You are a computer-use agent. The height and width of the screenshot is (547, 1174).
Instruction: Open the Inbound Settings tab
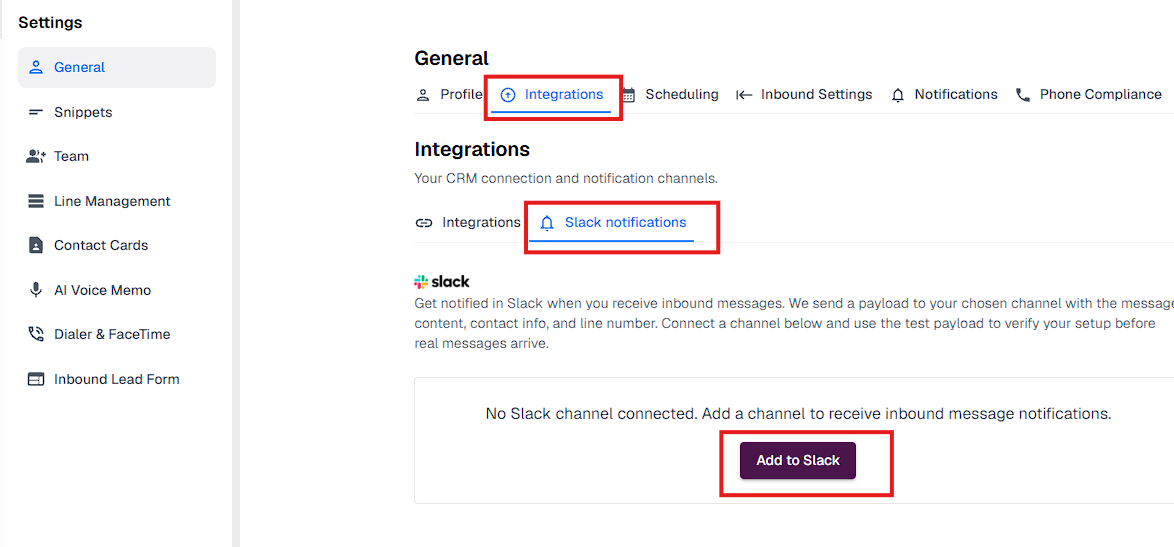click(x=803, y=95)
